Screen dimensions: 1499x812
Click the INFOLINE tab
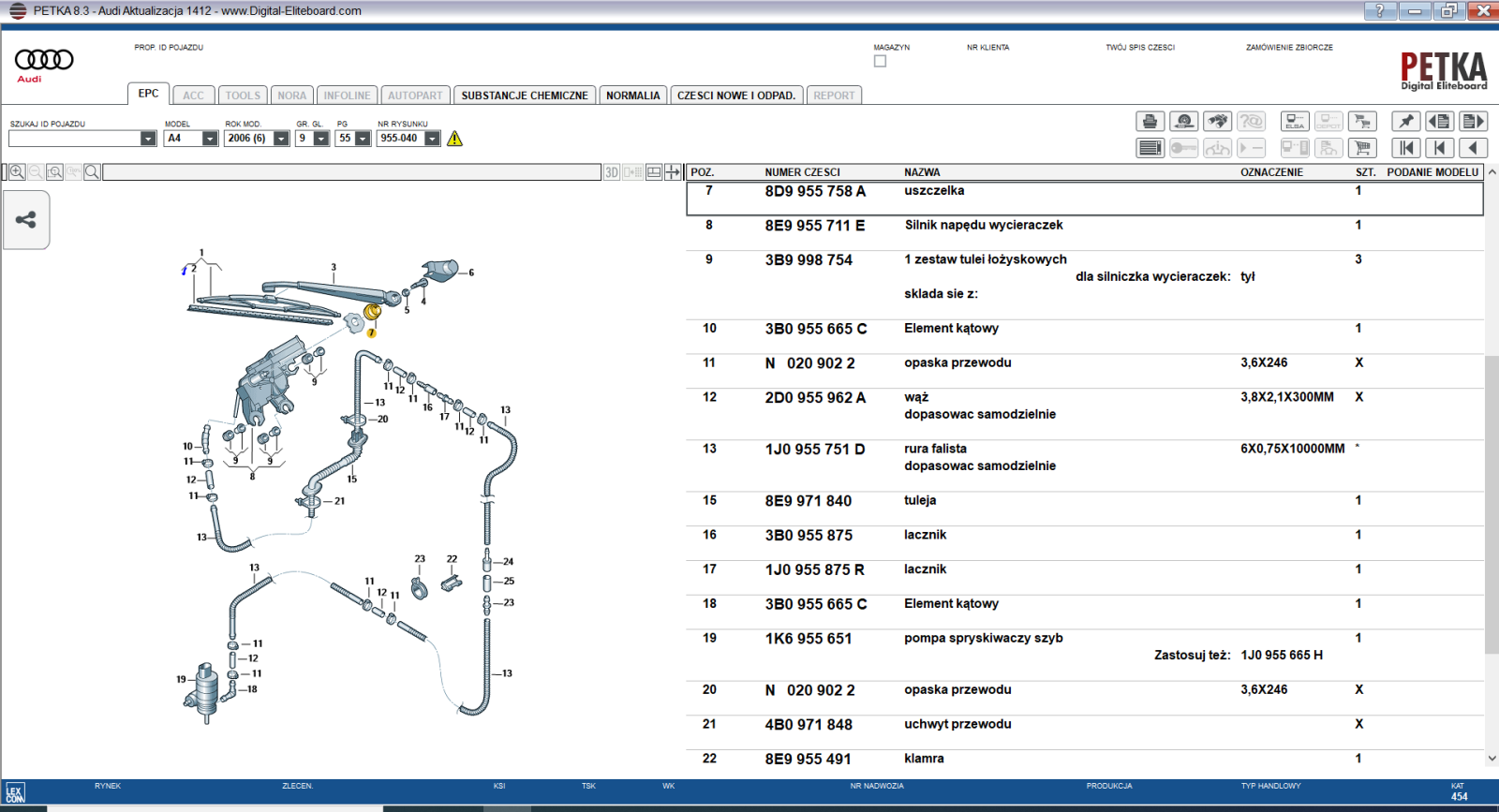(348, 96)
